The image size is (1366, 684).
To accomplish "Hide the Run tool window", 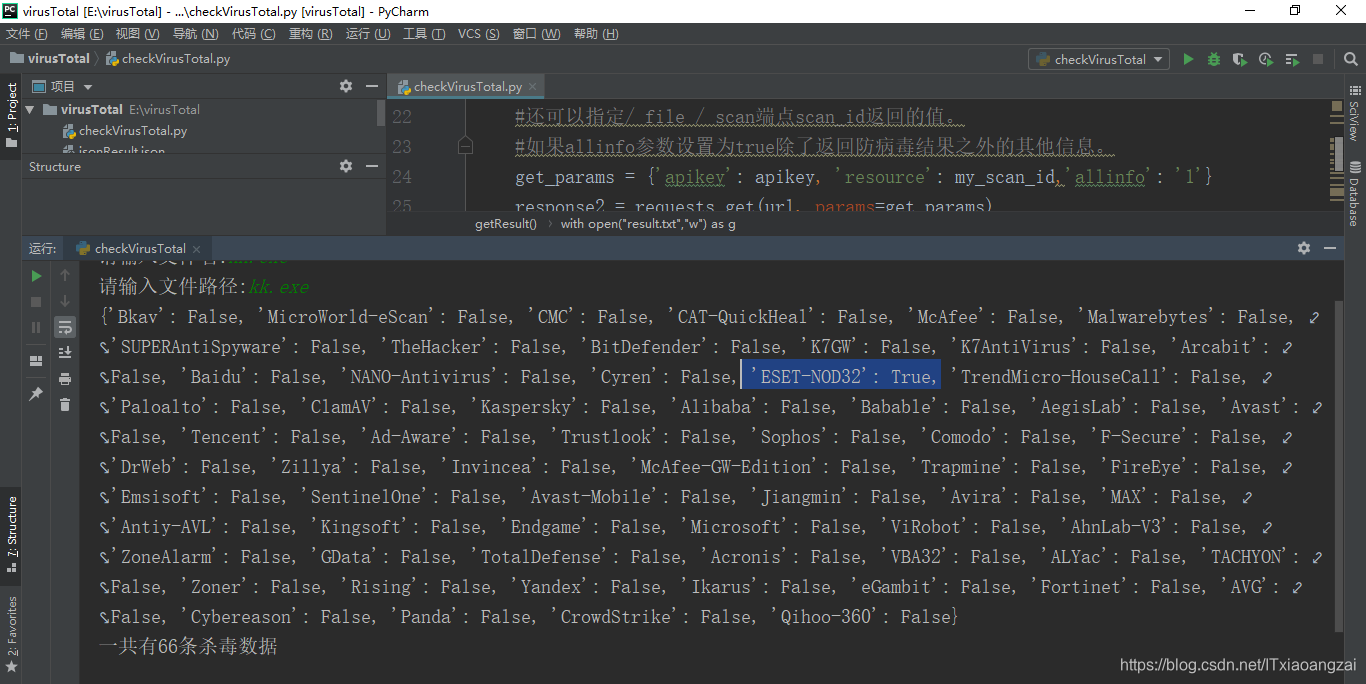I will [x=1330, y=247].
